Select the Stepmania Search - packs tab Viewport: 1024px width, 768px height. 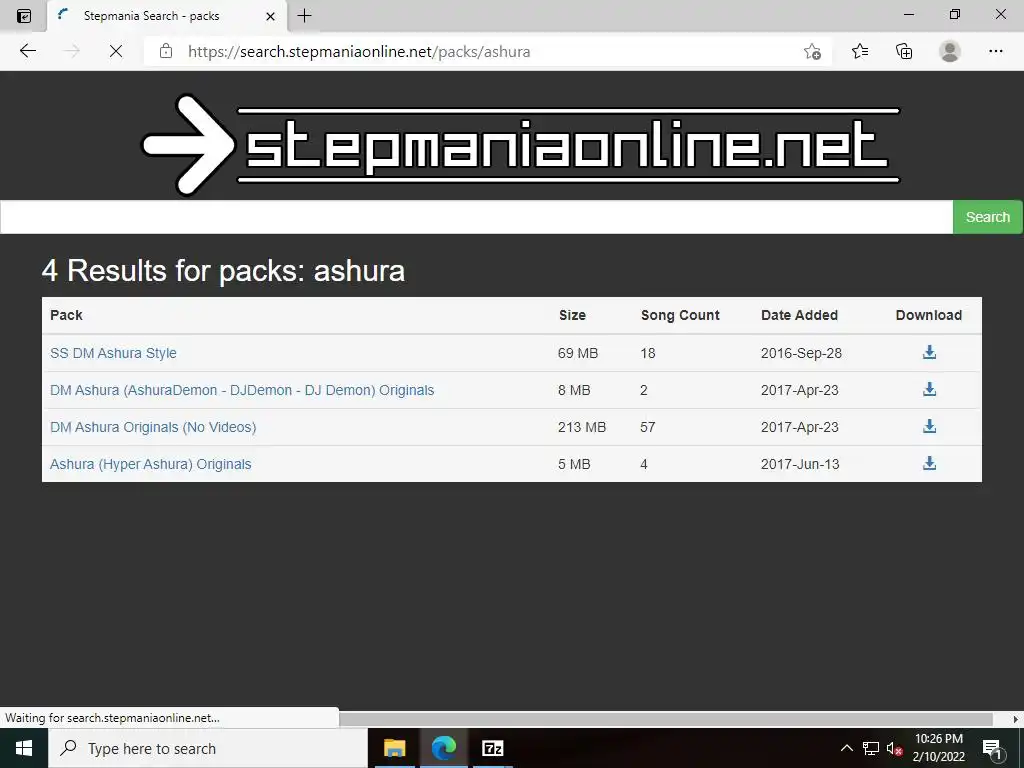167,16
